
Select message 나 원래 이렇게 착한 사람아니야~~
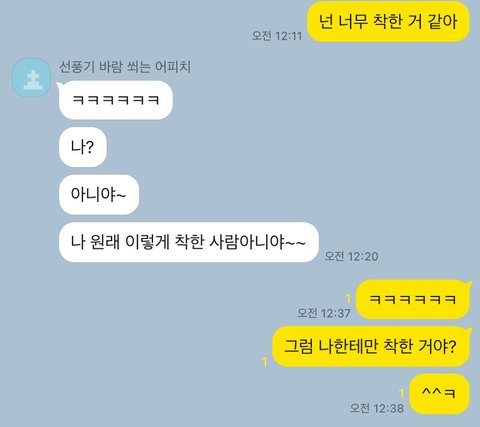tap(189, 242)
